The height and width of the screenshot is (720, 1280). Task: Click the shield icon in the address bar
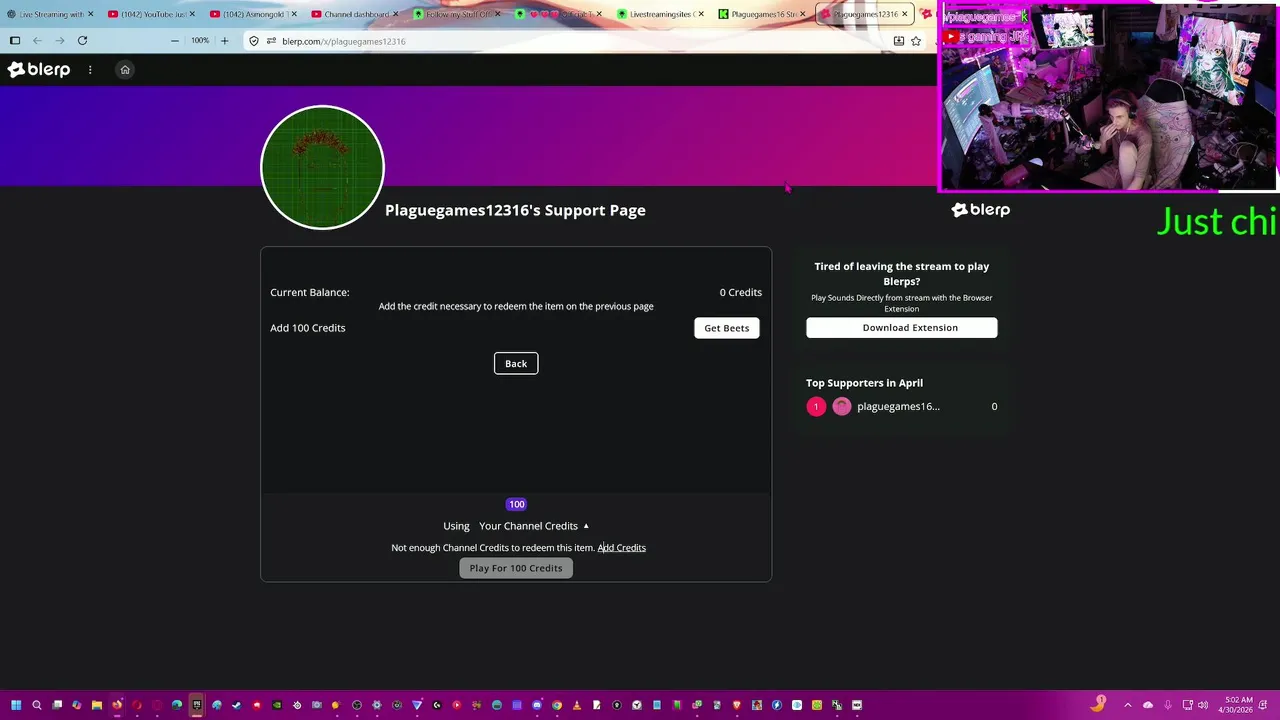tap(254, 41)
